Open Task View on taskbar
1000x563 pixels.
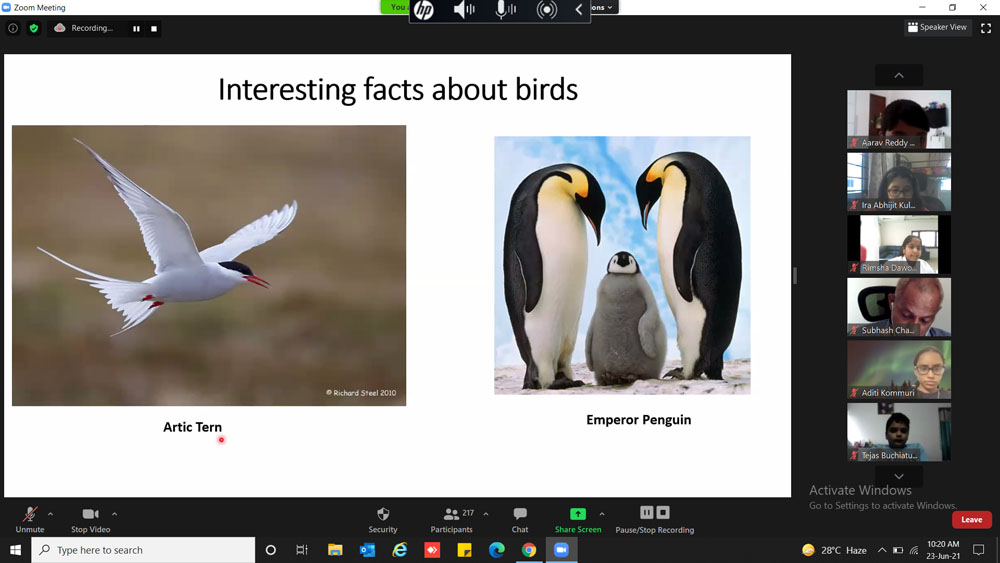tap(302, 550)
